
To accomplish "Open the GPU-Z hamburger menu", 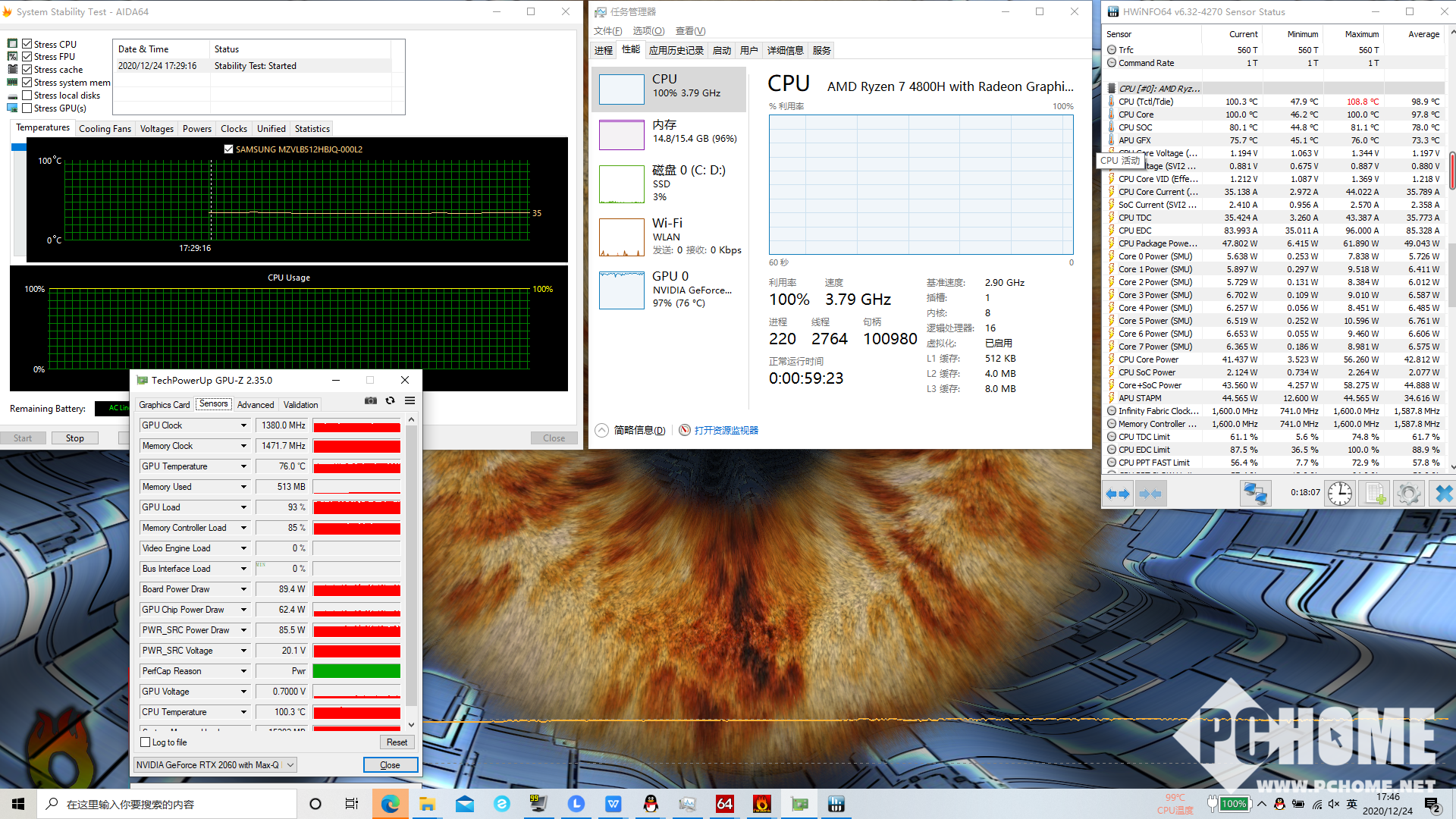I will coord(409,400).
